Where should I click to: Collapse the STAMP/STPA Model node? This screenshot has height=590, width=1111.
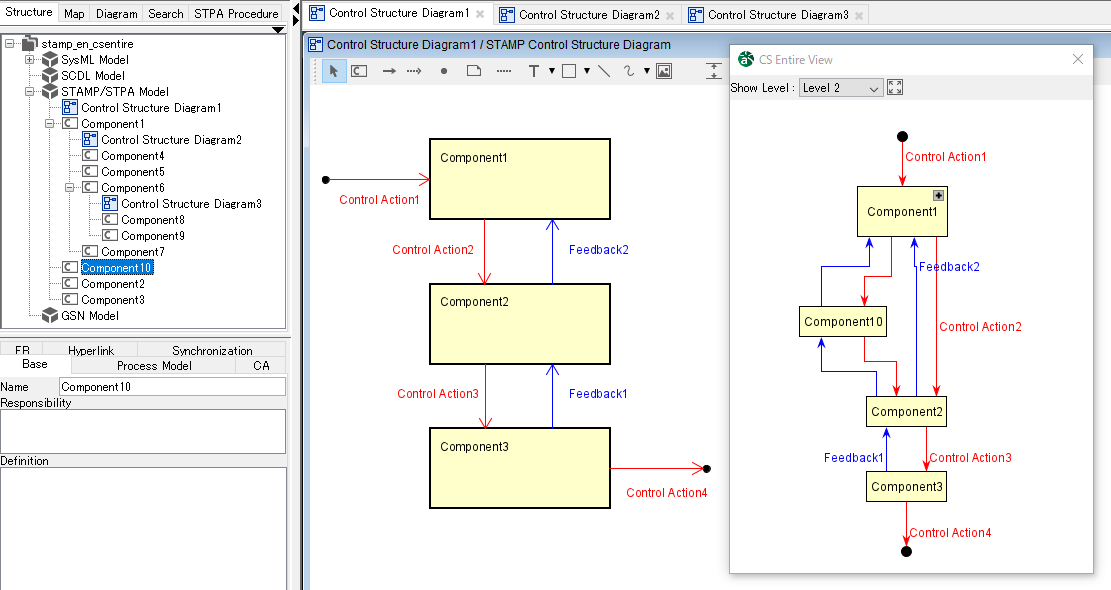pos(30,91)
